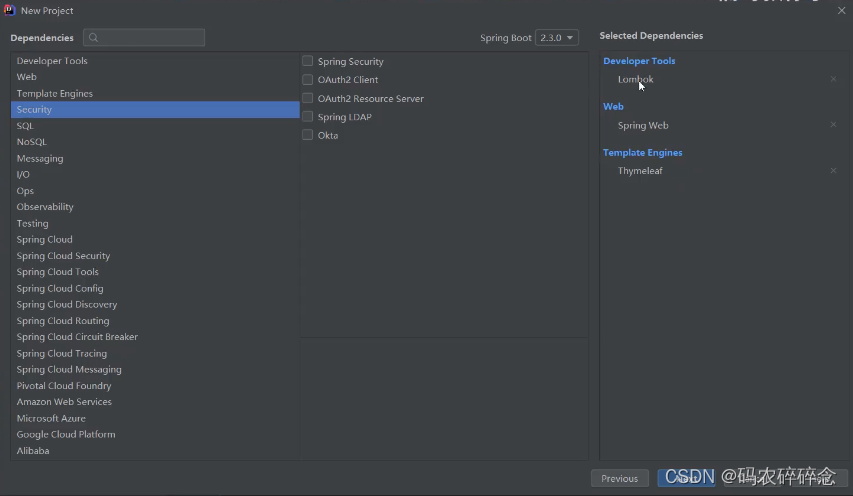
Task: Select the Spring Cloud category
Action: tap(155, 239)
